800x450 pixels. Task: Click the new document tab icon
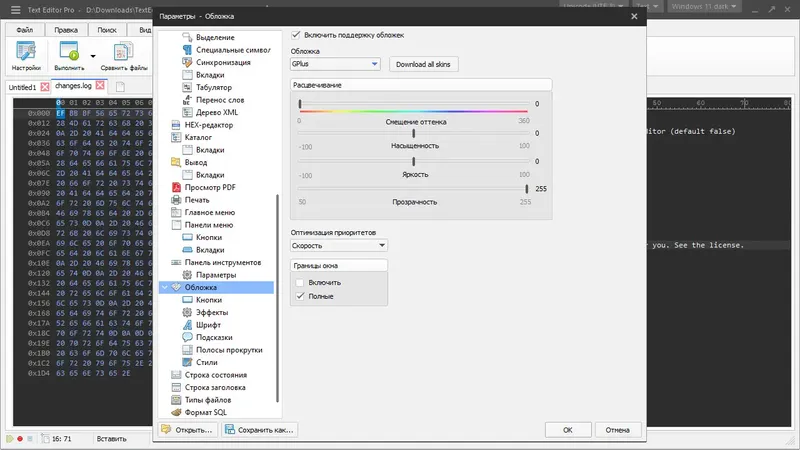click(x=120, y=87)
